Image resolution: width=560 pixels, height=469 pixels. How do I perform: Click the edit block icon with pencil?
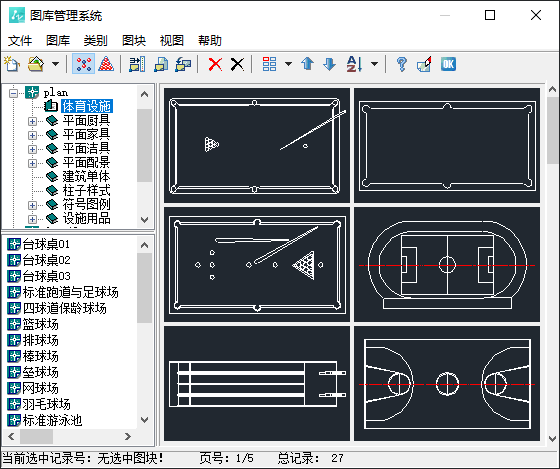pos(424,64)
